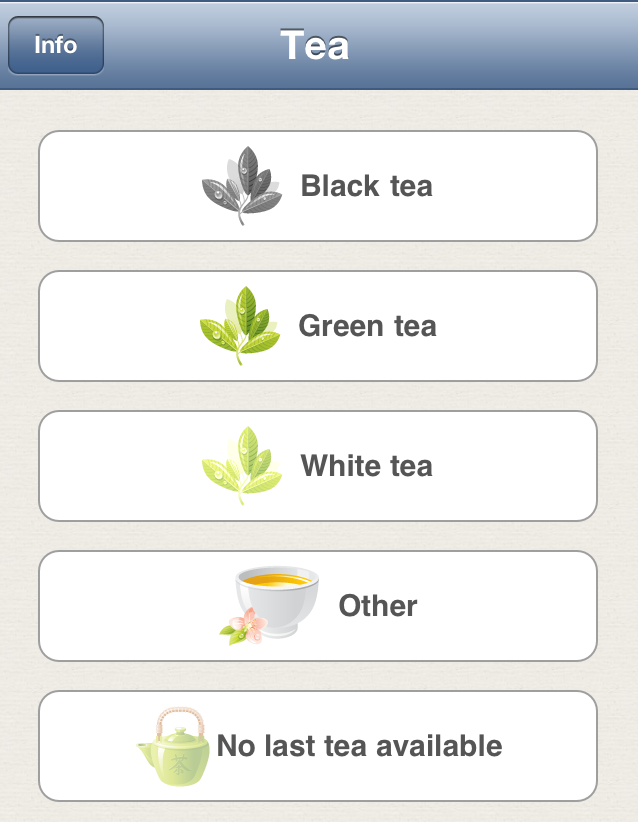Choose the Green tea option
The image size is (638, 822).
(x=318, y=326)
